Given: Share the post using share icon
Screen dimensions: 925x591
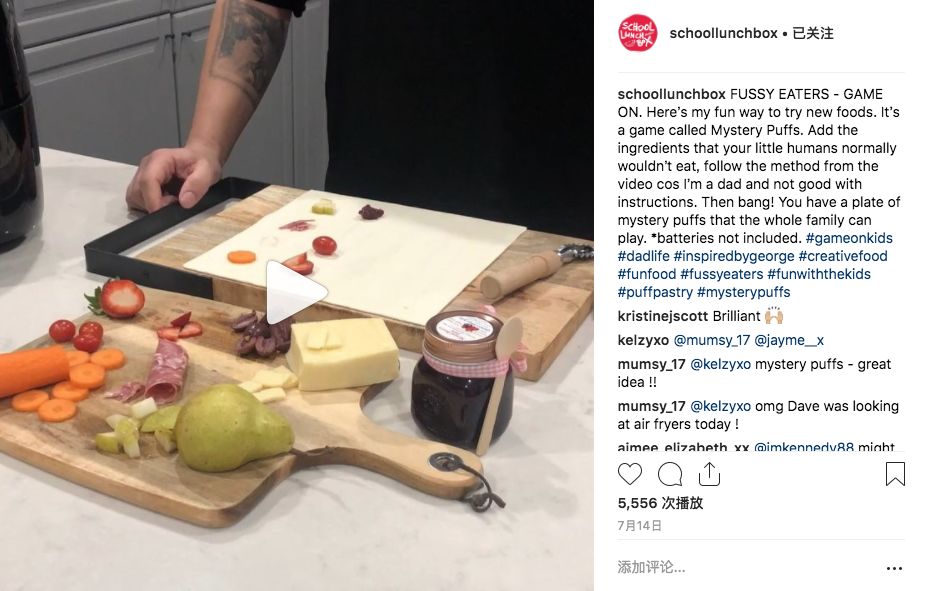Looking at the screenshot, I should [709, 474].
